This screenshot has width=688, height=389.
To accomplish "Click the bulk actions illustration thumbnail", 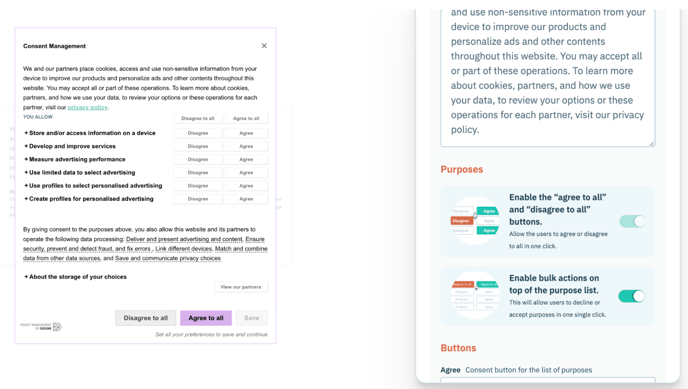I will click(475, 295).
